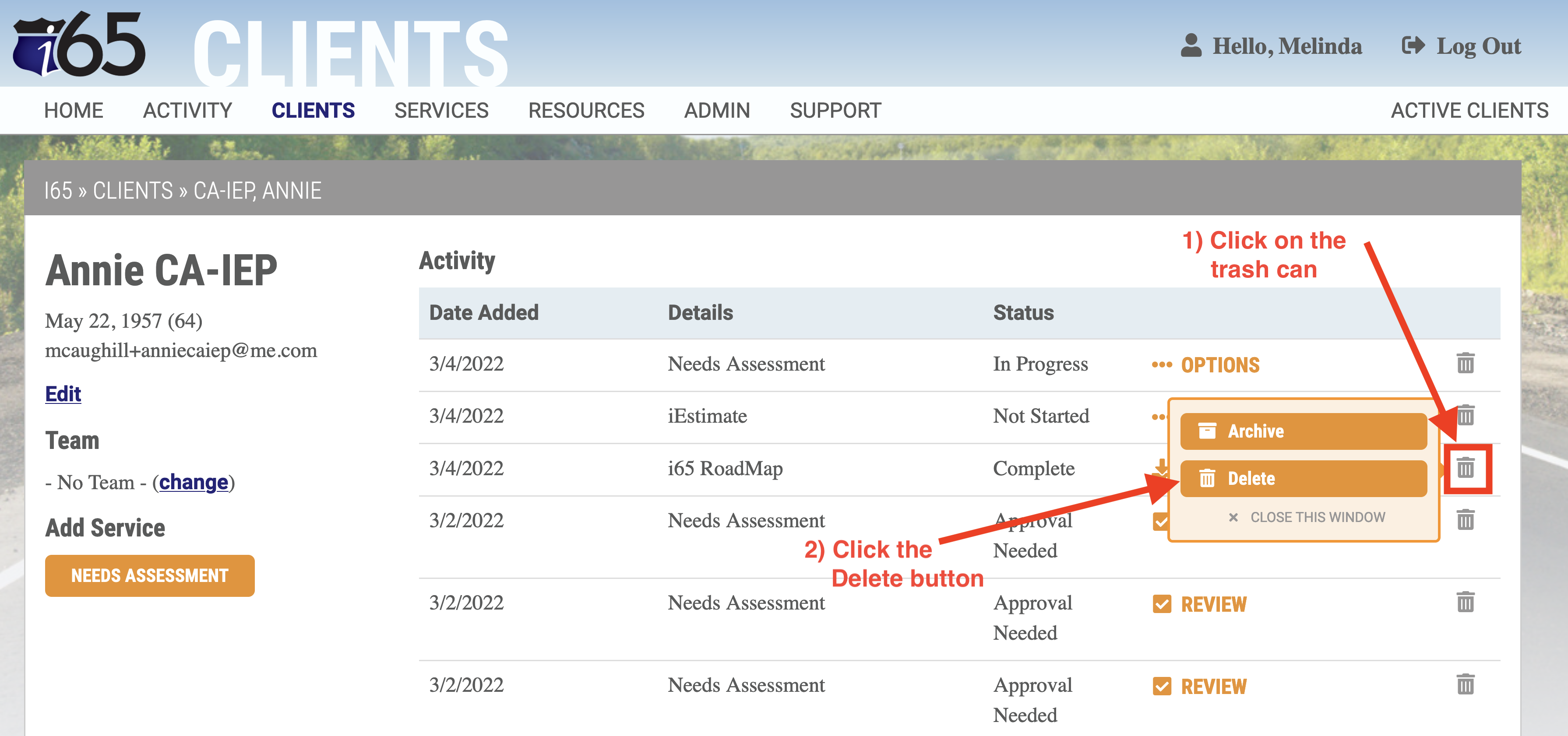Click CLIENTS in the breadcrumb path
Screen dimensions: 1568x736
point(133,191)
